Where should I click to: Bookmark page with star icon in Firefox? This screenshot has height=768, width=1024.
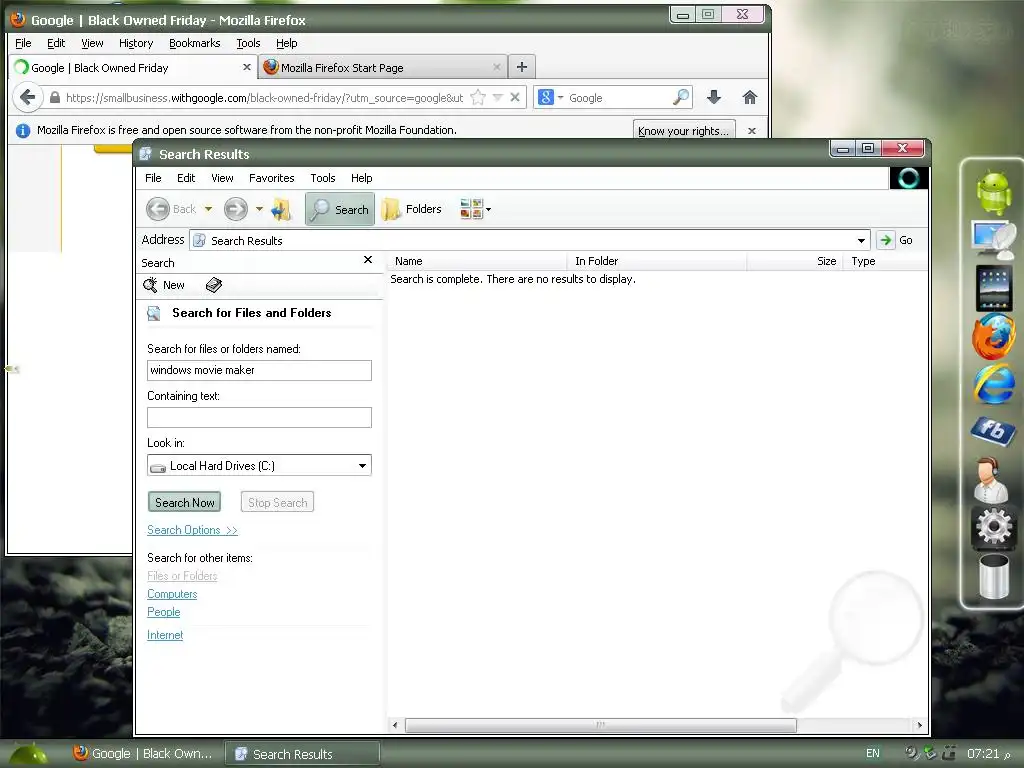tap(478, 97)
